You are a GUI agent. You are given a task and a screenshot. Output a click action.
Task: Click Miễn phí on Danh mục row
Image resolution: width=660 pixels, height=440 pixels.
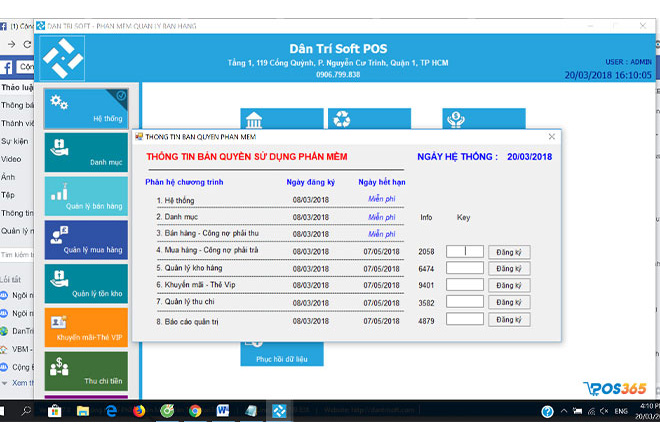click(x=382, y=217)
